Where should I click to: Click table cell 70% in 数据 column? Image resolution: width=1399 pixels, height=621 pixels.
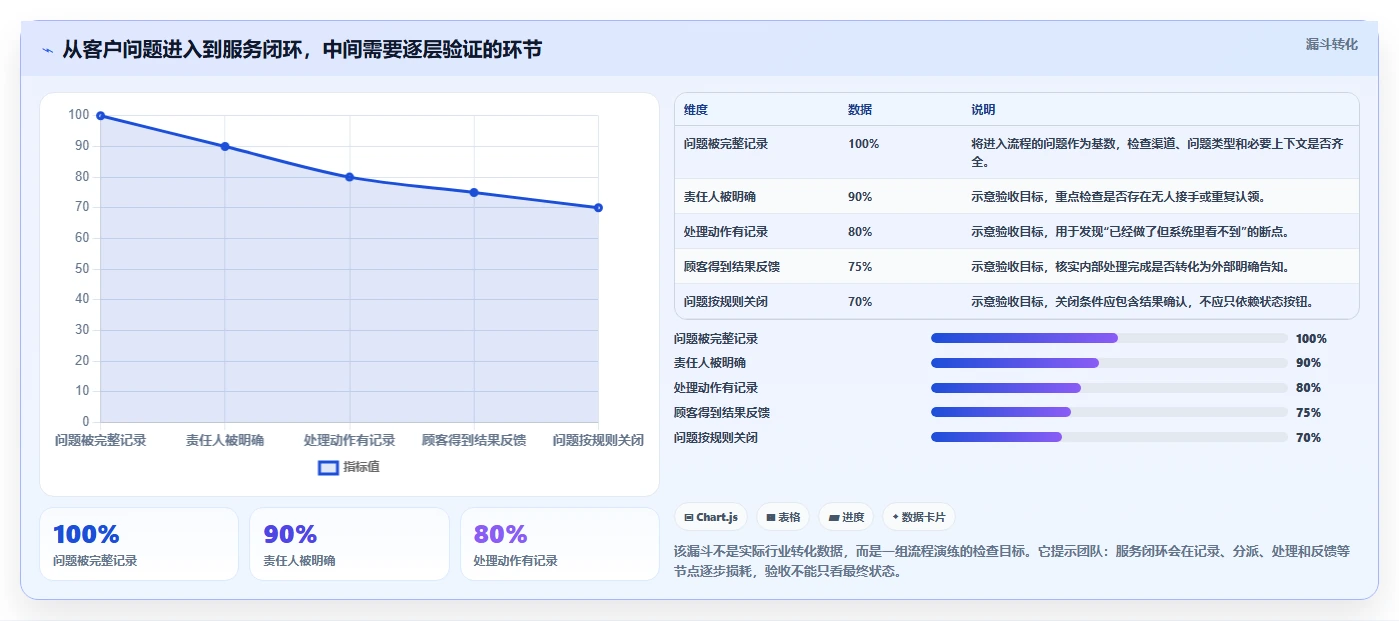860,302
